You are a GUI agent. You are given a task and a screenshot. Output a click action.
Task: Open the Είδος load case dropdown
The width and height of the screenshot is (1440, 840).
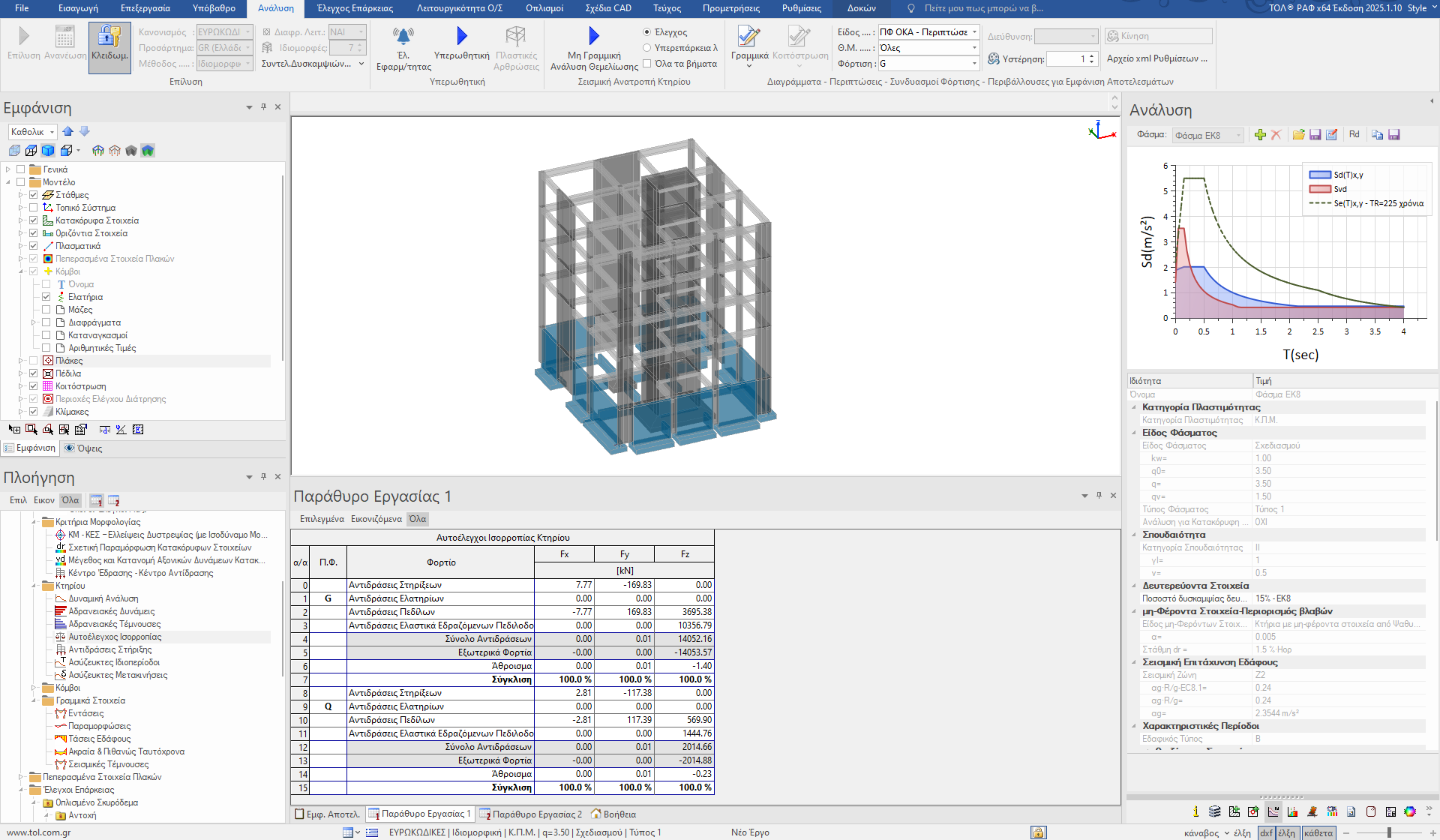pos(974,32)
